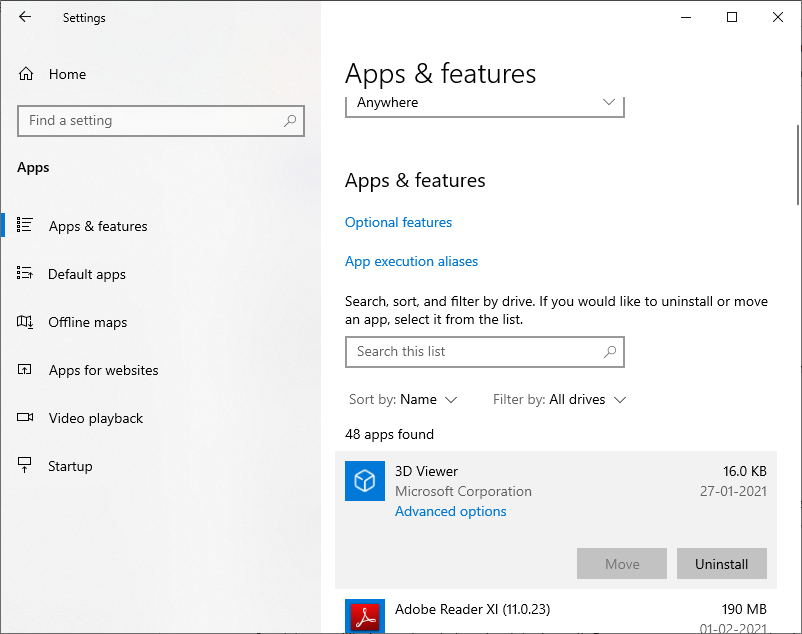The image size is (802, 634).
Task: Open the Anywhere dropdown
Action: 485,106
